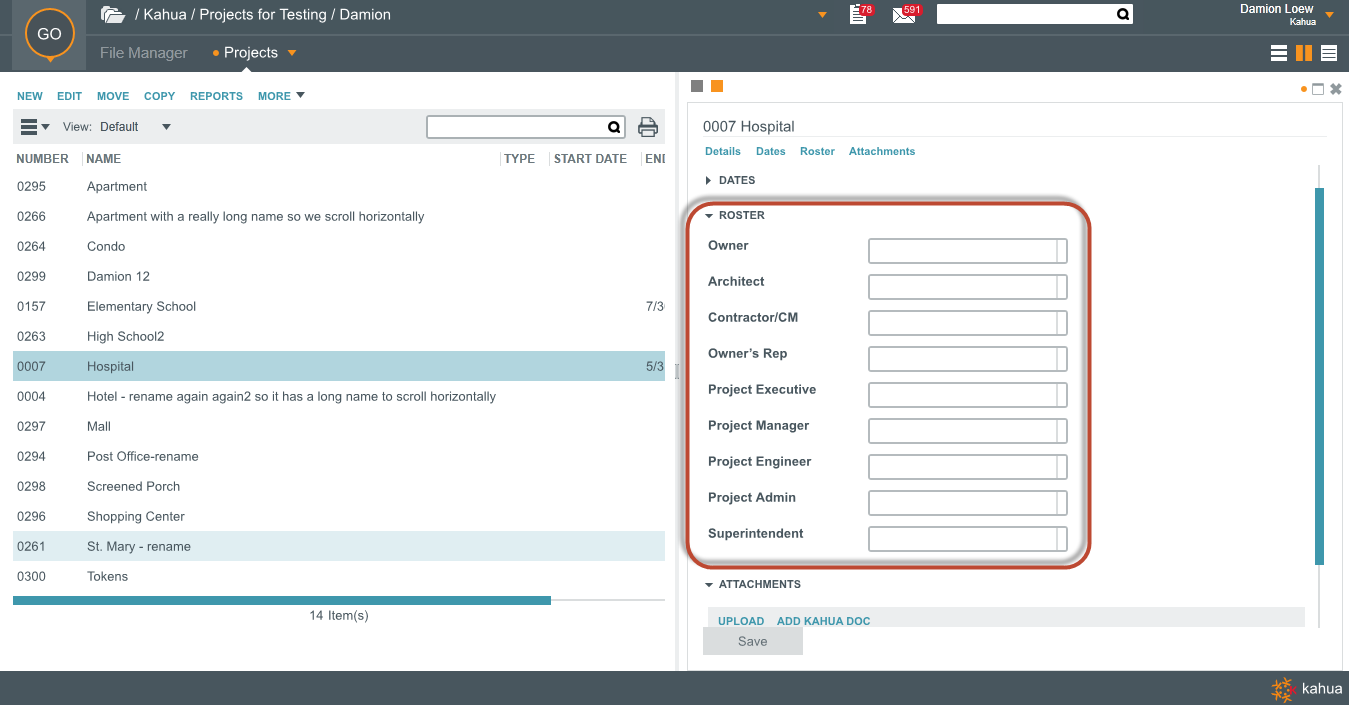Jump to the Roster section link

pyautogui.click(x=817, y=151)
